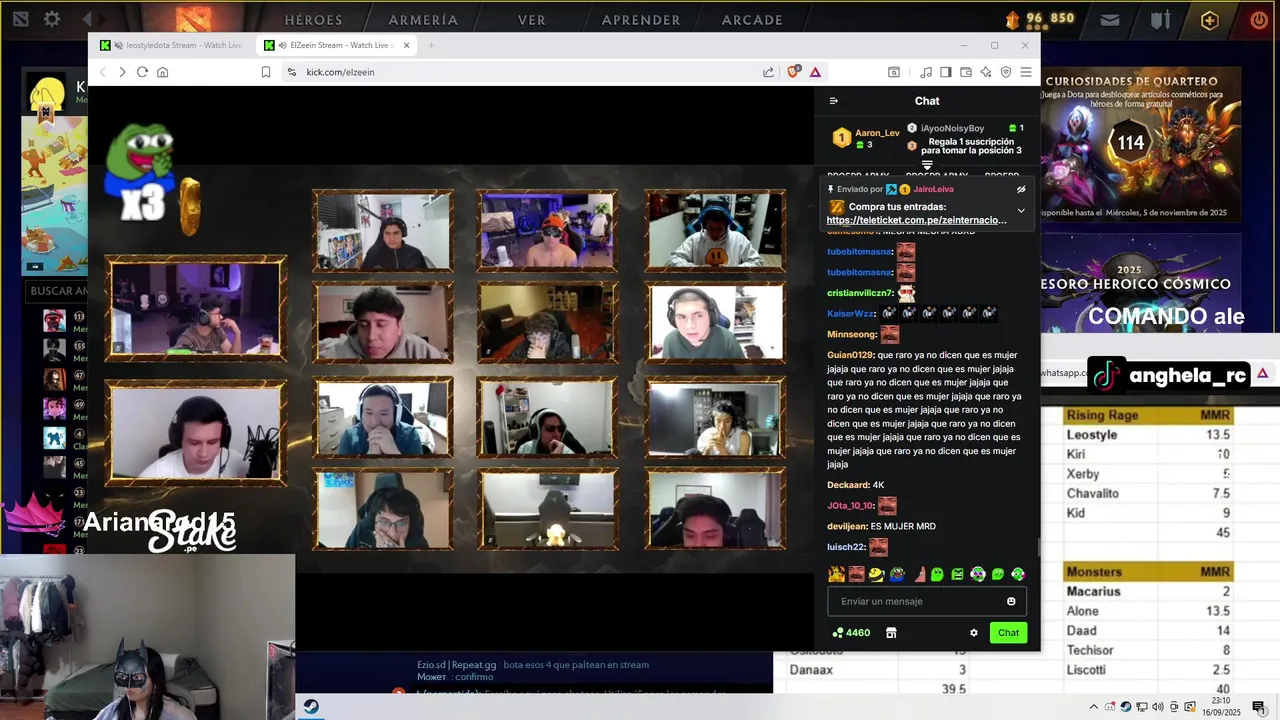Click the Brave Rewards triangle icon
This screenshot has width=1280, height=720.
[815, 72]
